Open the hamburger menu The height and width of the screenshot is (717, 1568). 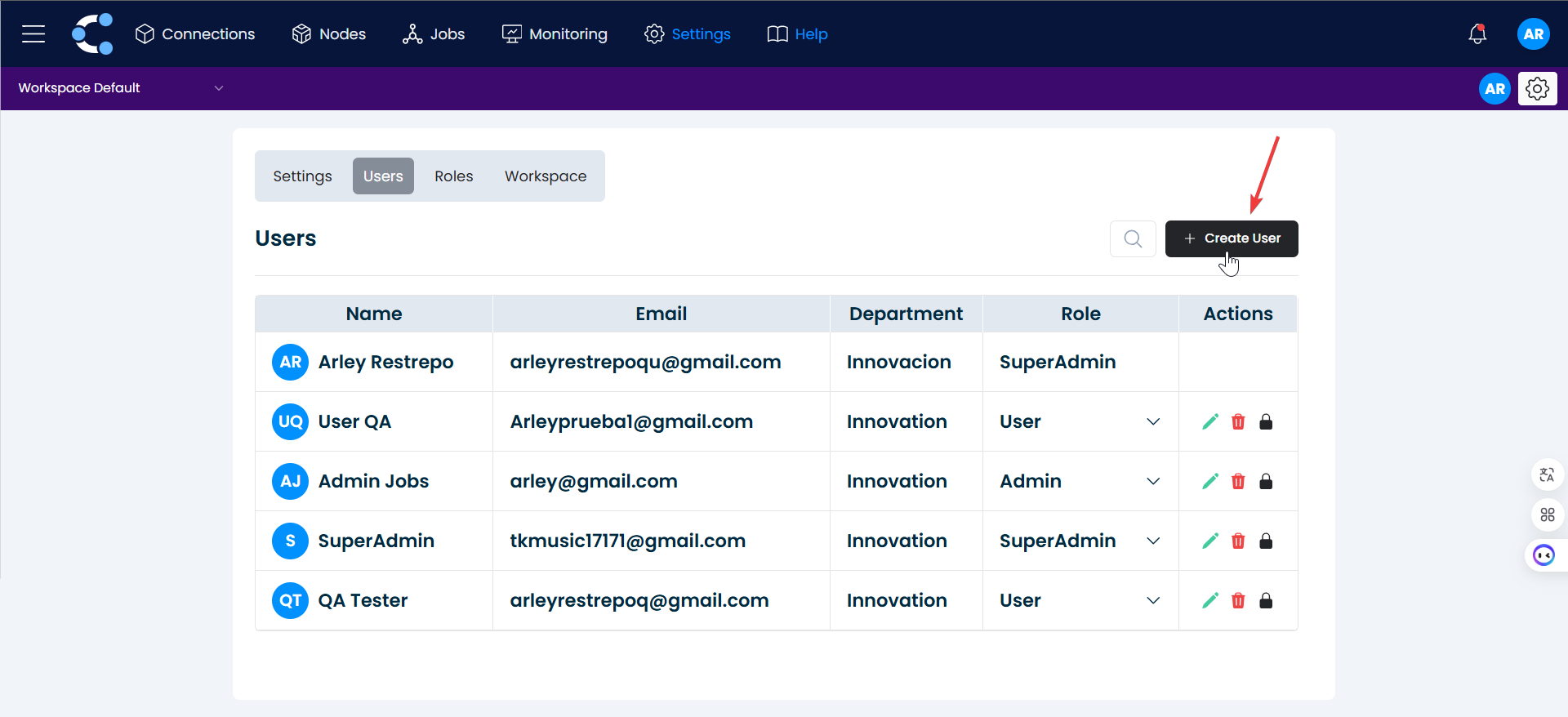[33, 33]
